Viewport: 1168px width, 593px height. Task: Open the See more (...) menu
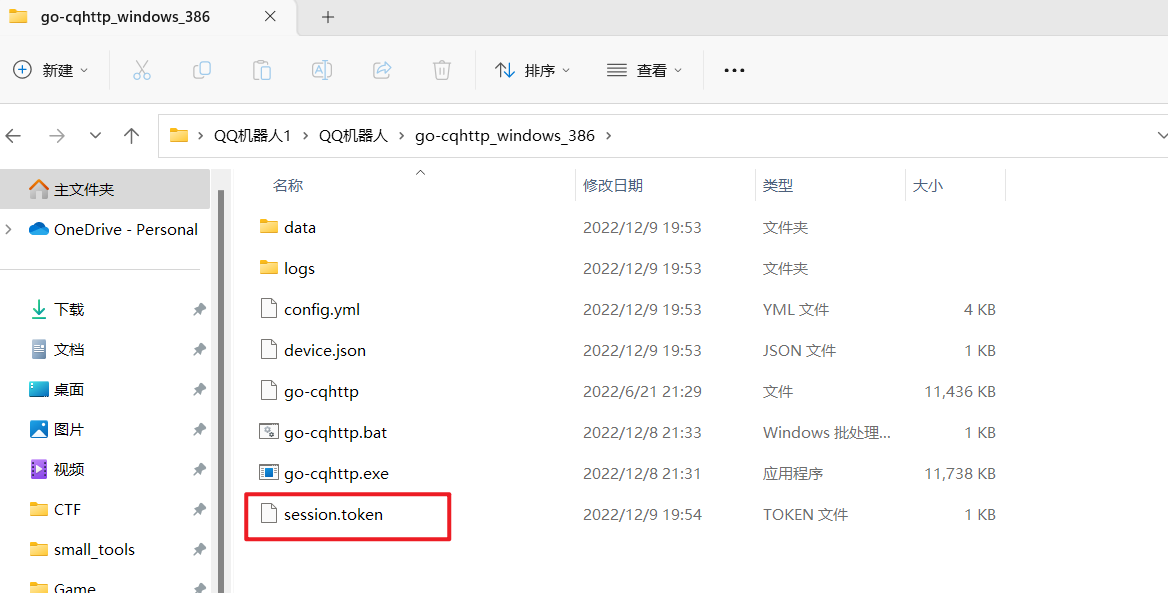(734, 70)
